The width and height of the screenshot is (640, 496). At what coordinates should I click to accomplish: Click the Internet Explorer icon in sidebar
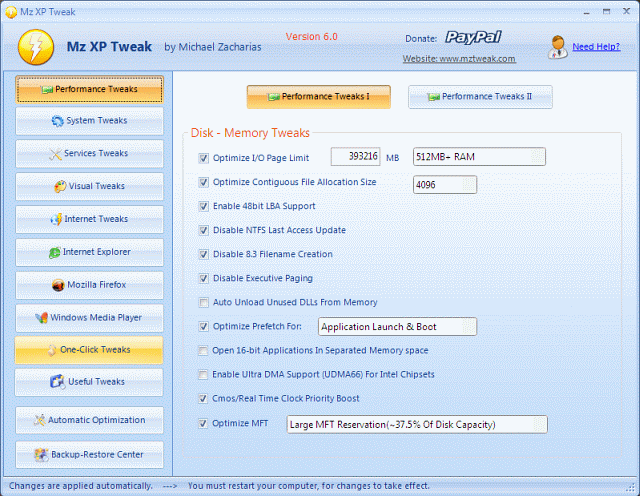click(x=54, y=252)
